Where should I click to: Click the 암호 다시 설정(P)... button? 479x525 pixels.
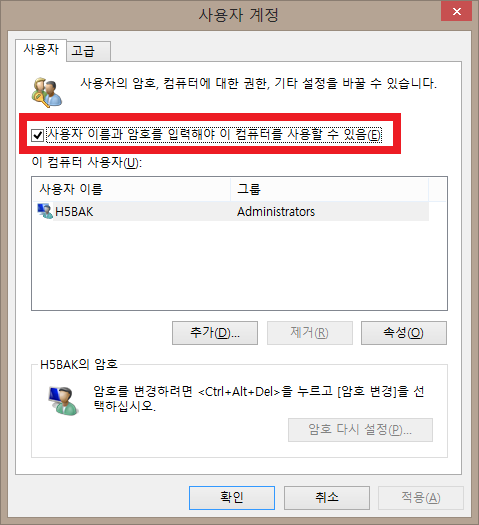[x=360, y=430]
